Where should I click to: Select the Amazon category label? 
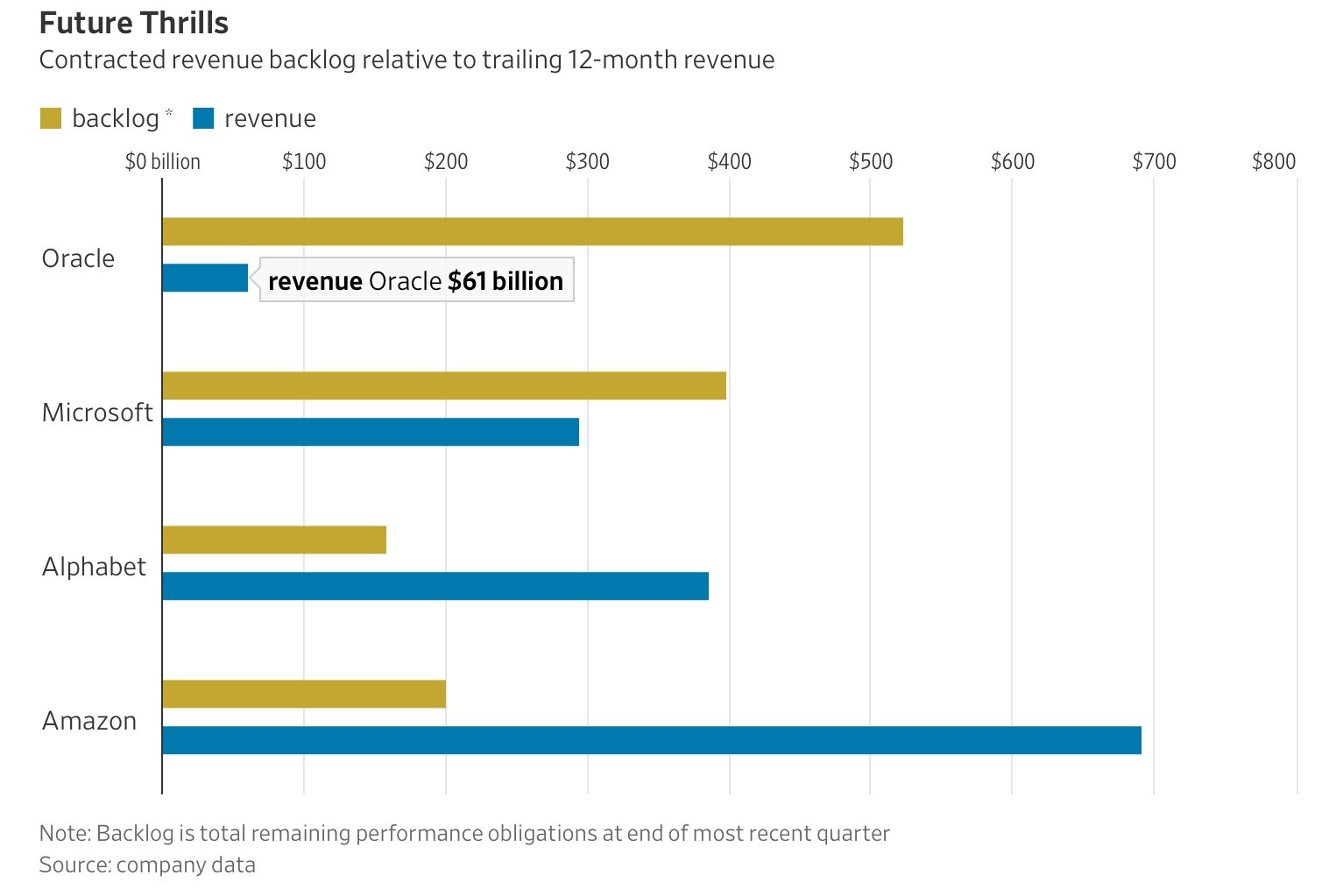point(89,721)
